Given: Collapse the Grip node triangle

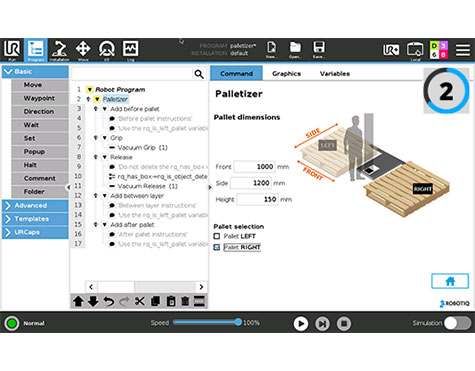Looking at the screenshot, I should point(105,138).
